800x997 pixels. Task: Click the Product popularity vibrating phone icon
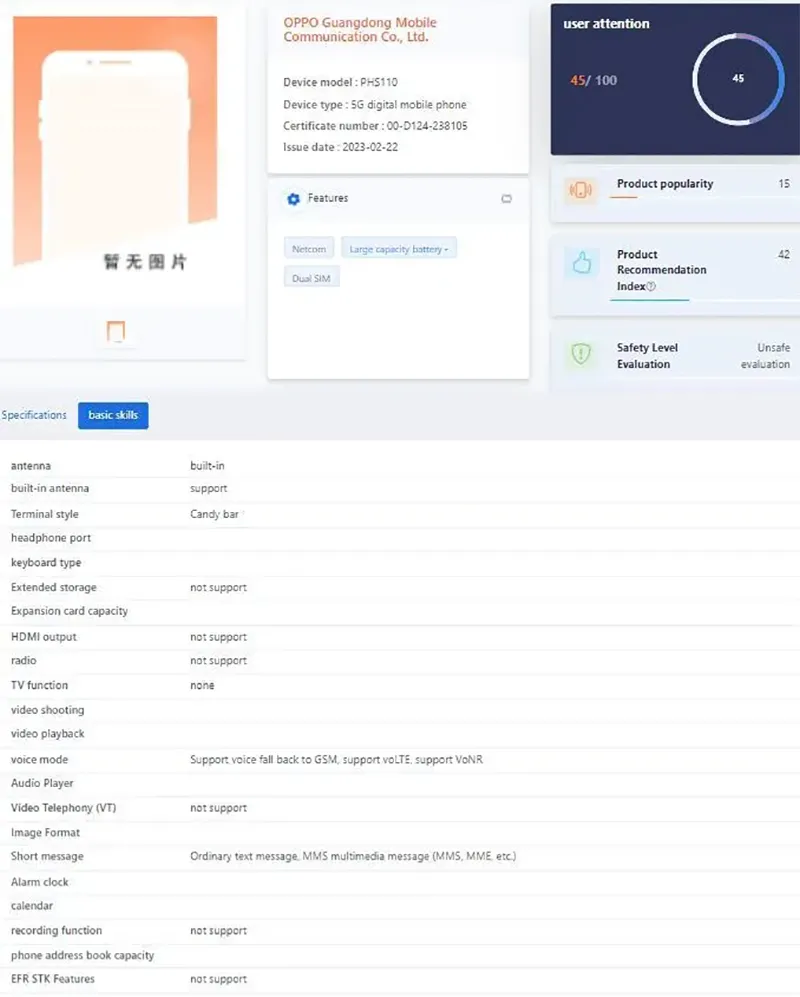[x=580, y=190]
